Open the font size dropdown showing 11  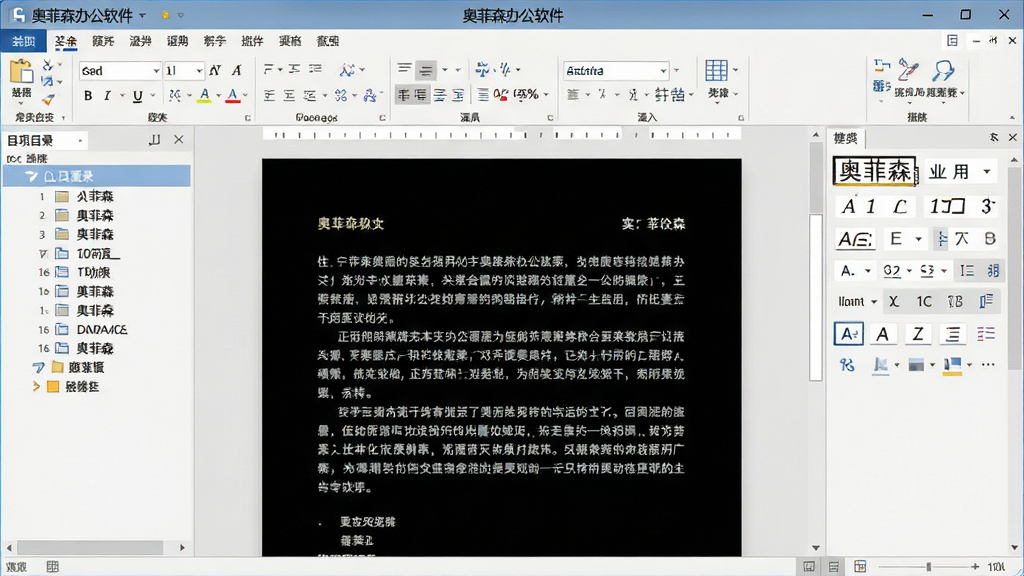pos(199,71)
